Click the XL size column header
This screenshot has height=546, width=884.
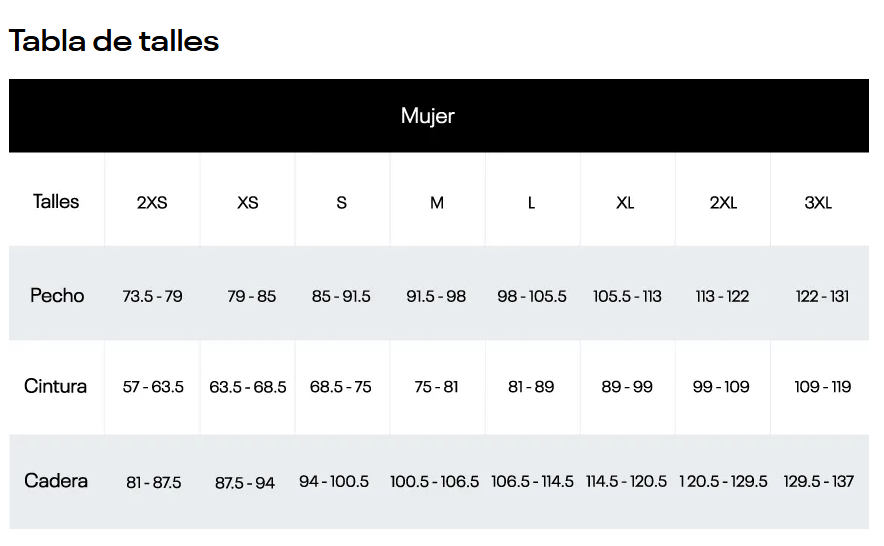tap(625, 202)
